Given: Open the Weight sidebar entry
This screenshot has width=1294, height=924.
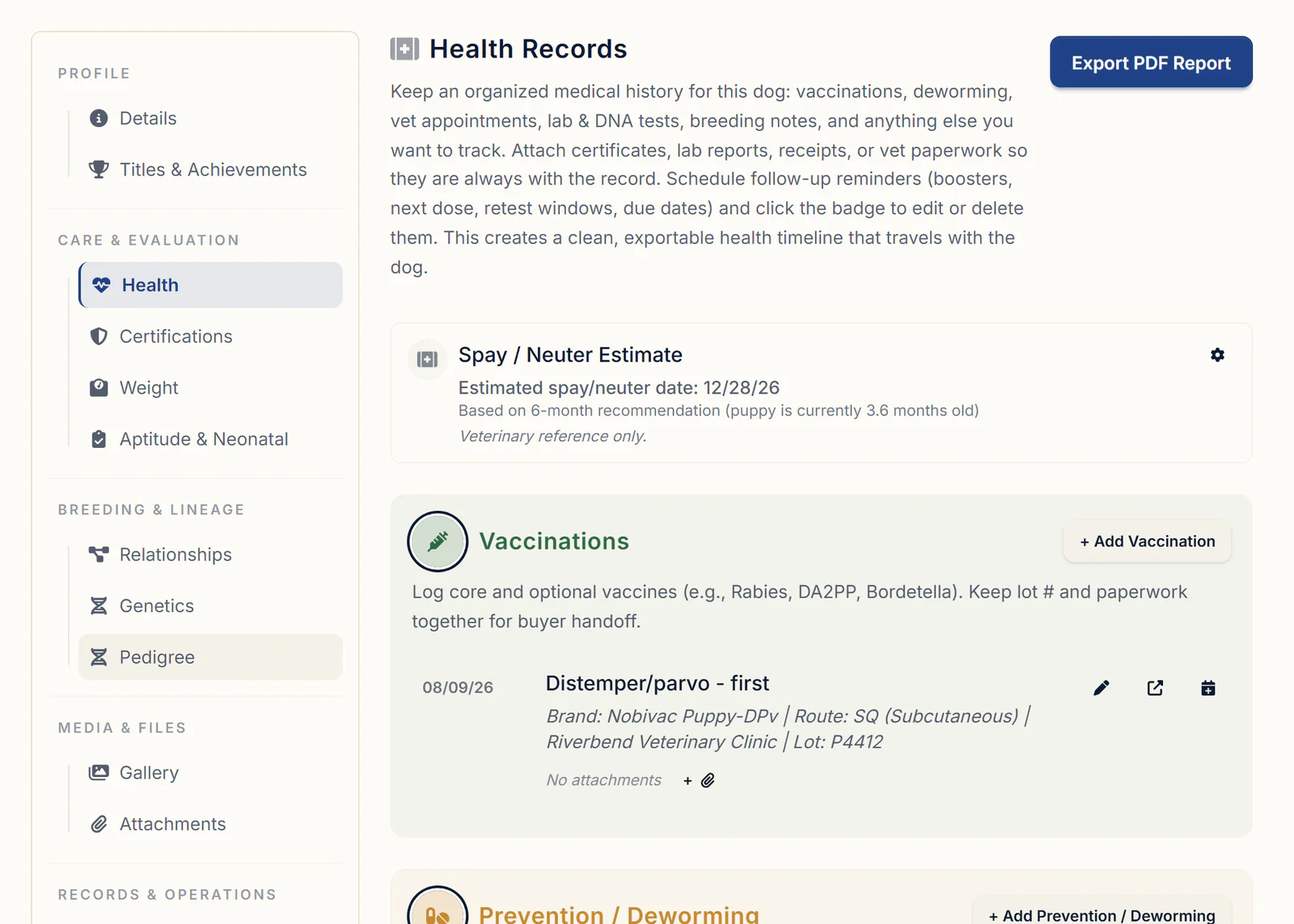Looking at the screenshot, I should [x=210, y=387].
